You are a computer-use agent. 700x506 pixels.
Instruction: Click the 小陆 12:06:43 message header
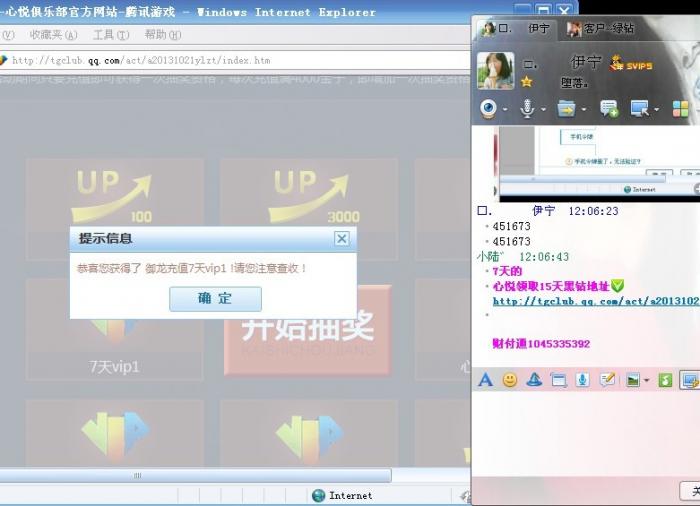523,257
